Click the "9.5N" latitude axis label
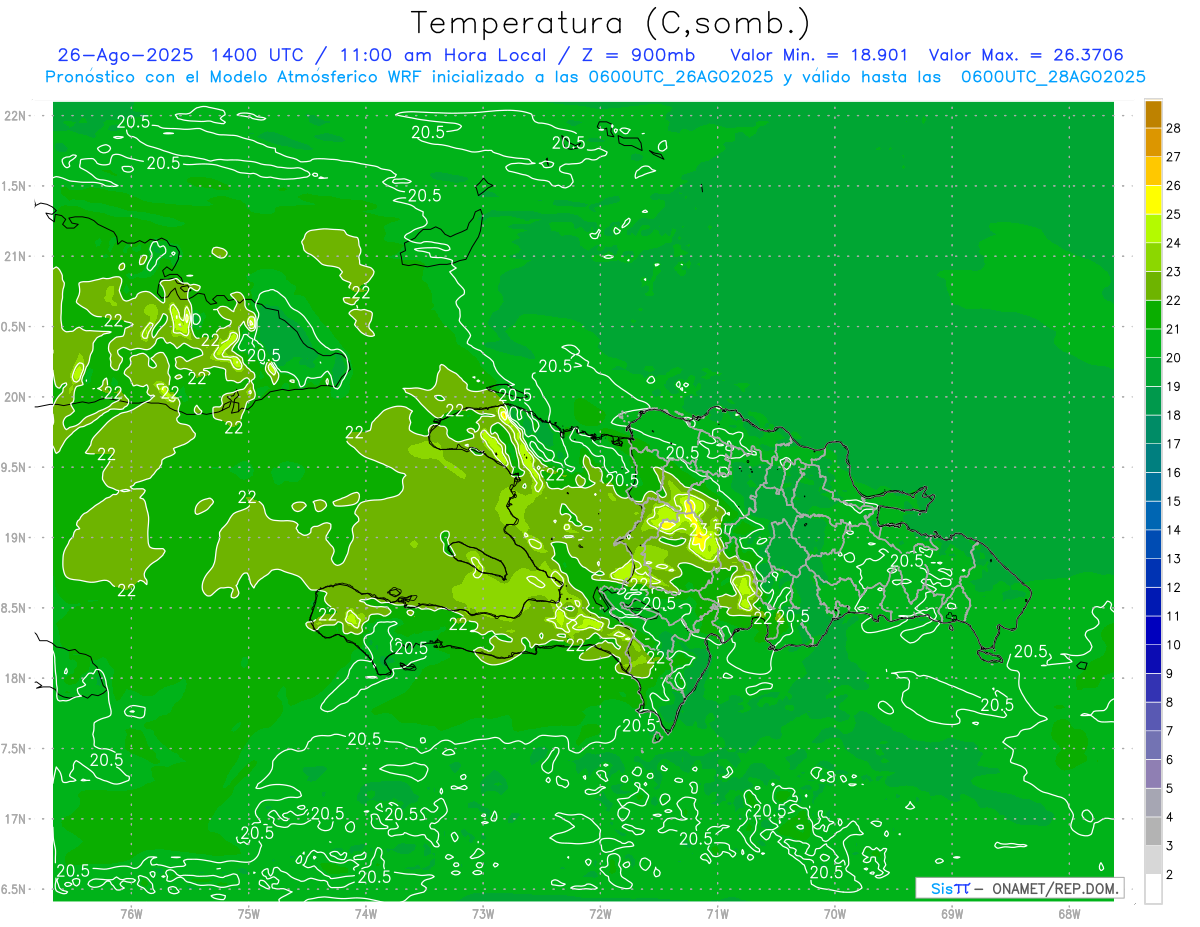The image size is (1200, 927). [x=15, y=467]
